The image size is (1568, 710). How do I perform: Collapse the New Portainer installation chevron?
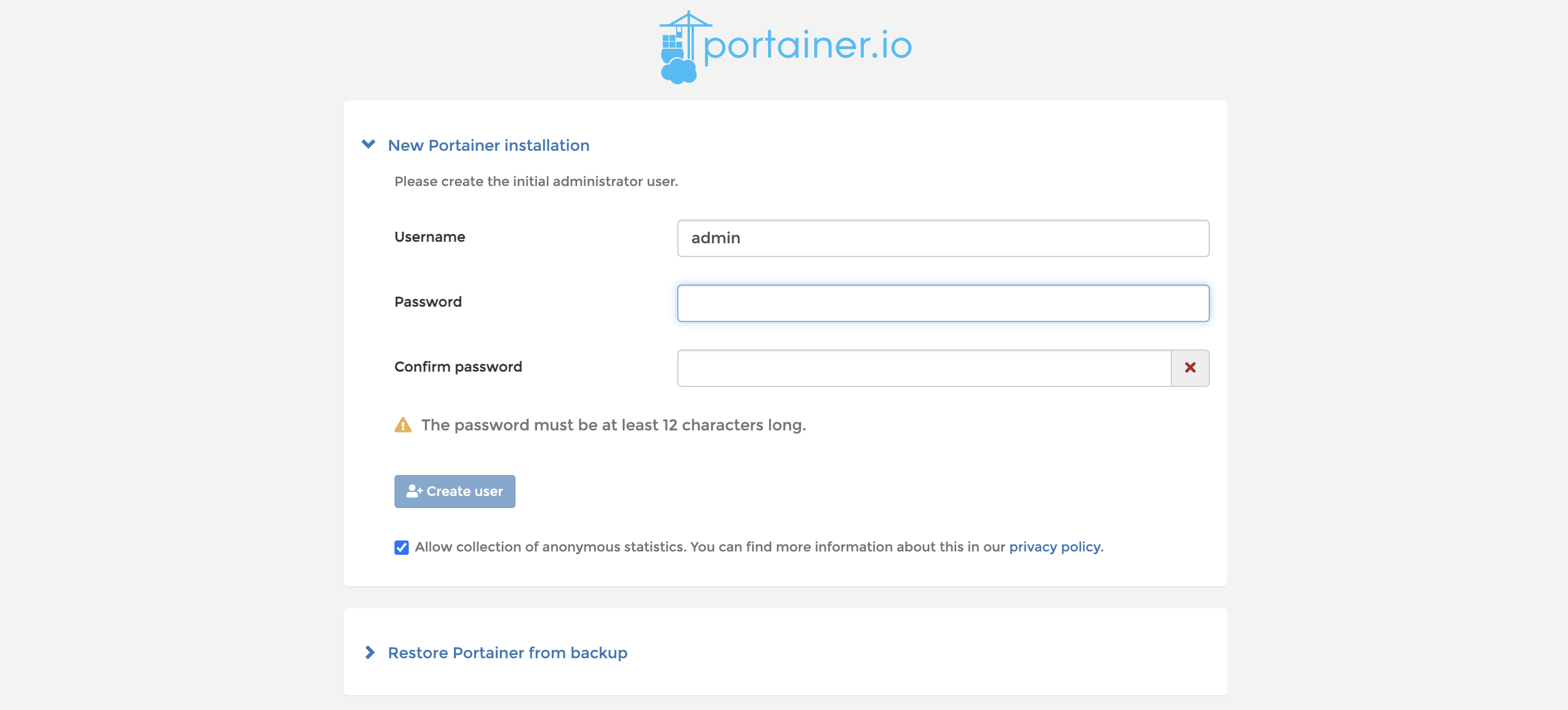click(x=368, y=144)
